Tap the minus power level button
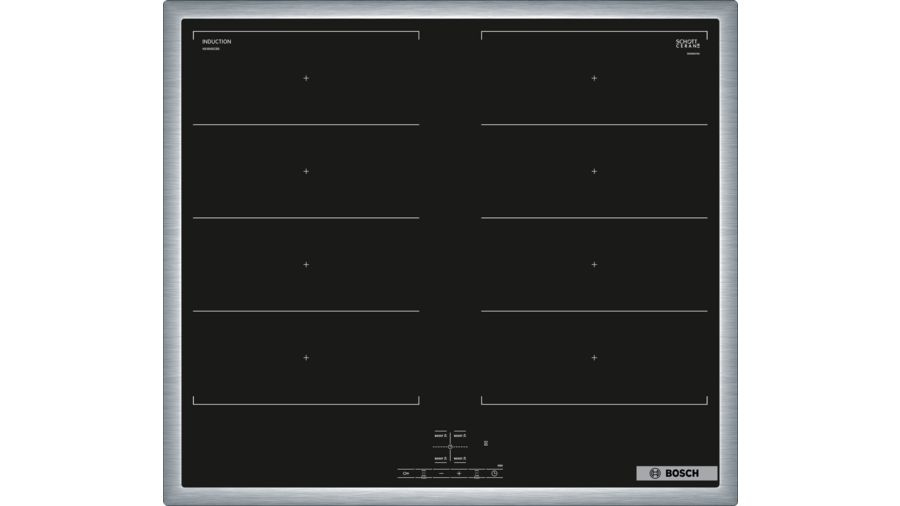The image size is (900, 506). [441, 473]
